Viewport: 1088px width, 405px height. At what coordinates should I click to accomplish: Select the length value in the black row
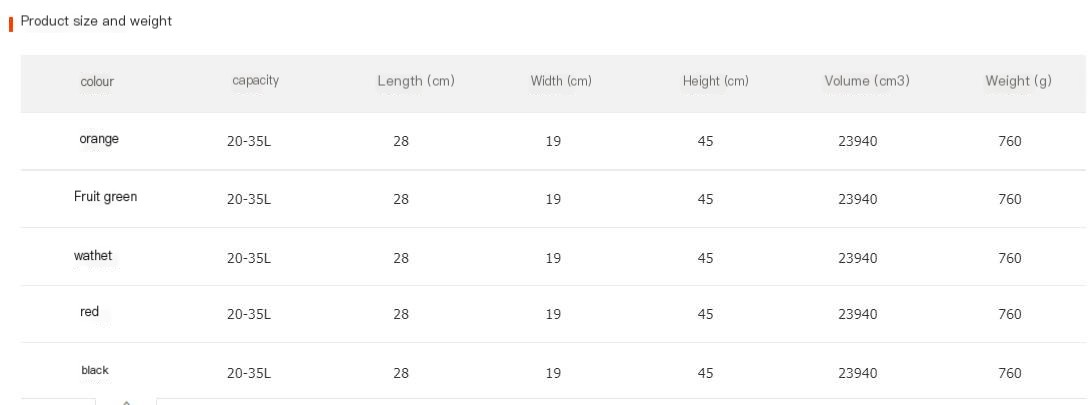coord(401,373)
